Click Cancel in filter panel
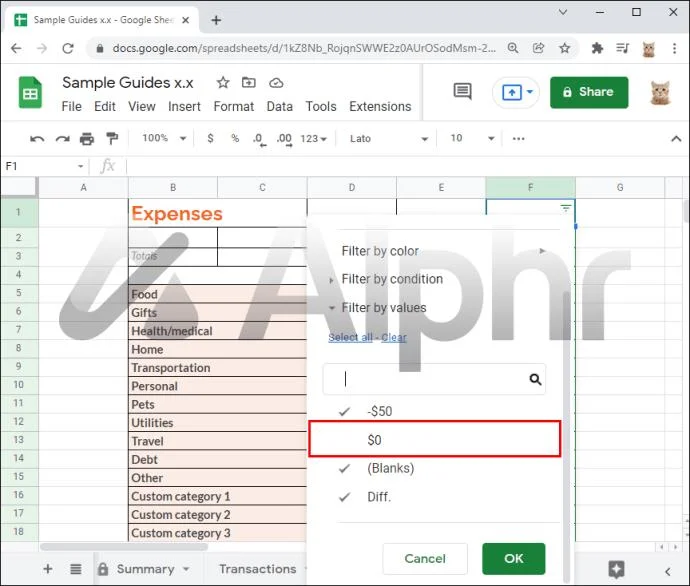690x586 pixels. tap(425, 558)
